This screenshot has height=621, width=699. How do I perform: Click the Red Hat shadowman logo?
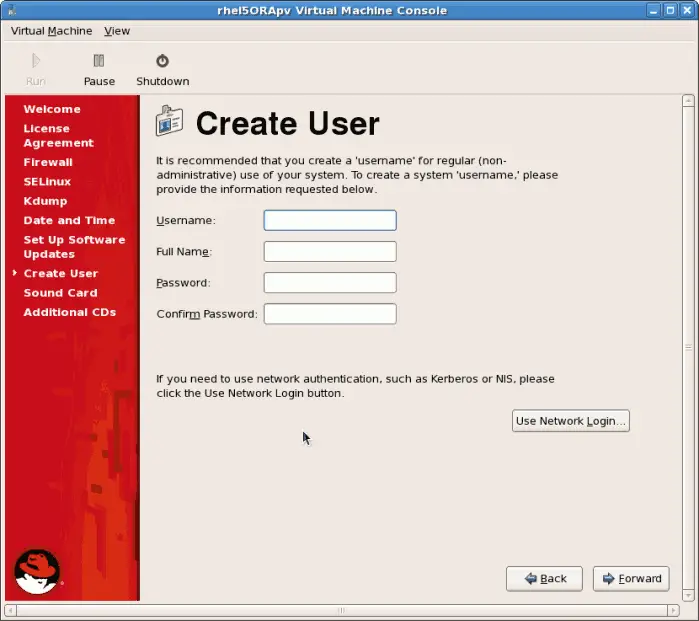(37, 571)
